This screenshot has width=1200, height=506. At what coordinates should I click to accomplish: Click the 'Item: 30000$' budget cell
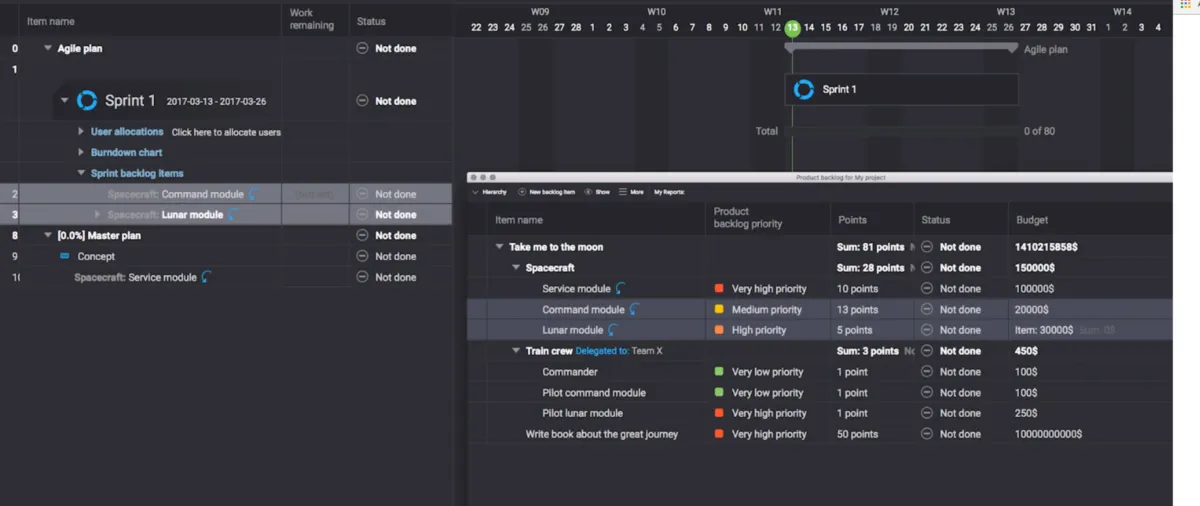pos(1044,330)
